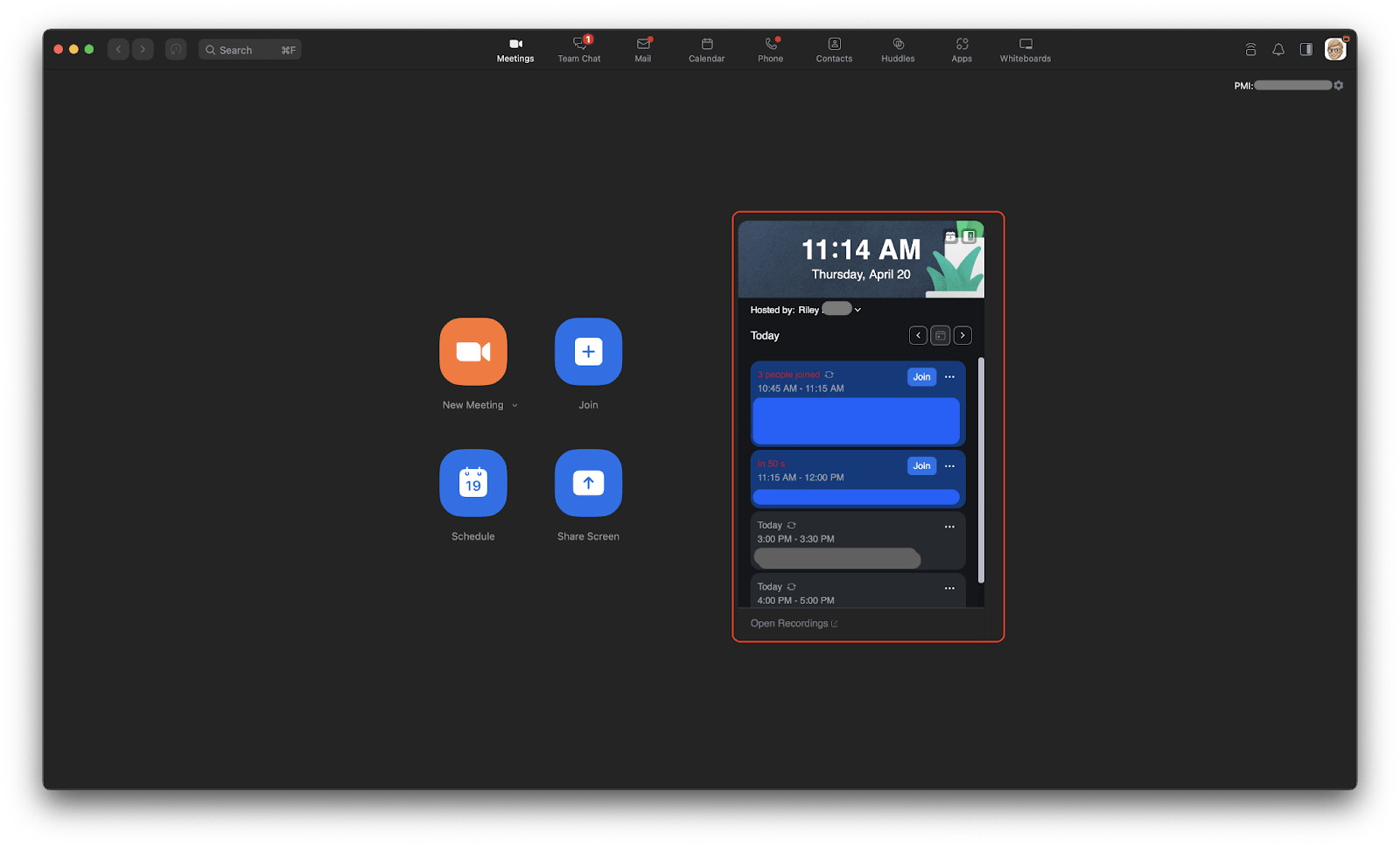Go back to previous day's meetings

[x=918, y=335]
